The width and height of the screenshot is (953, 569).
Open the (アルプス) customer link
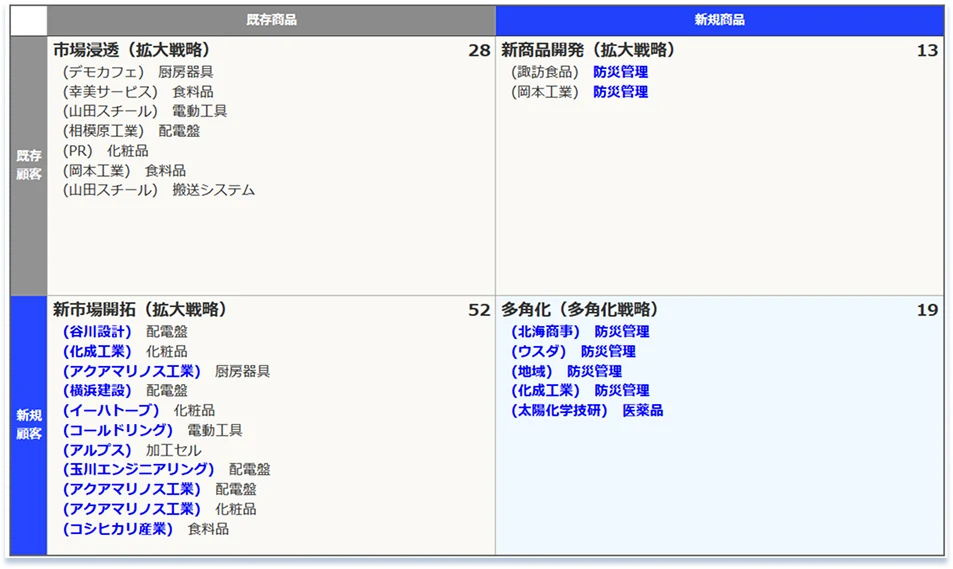pos(97,450)
